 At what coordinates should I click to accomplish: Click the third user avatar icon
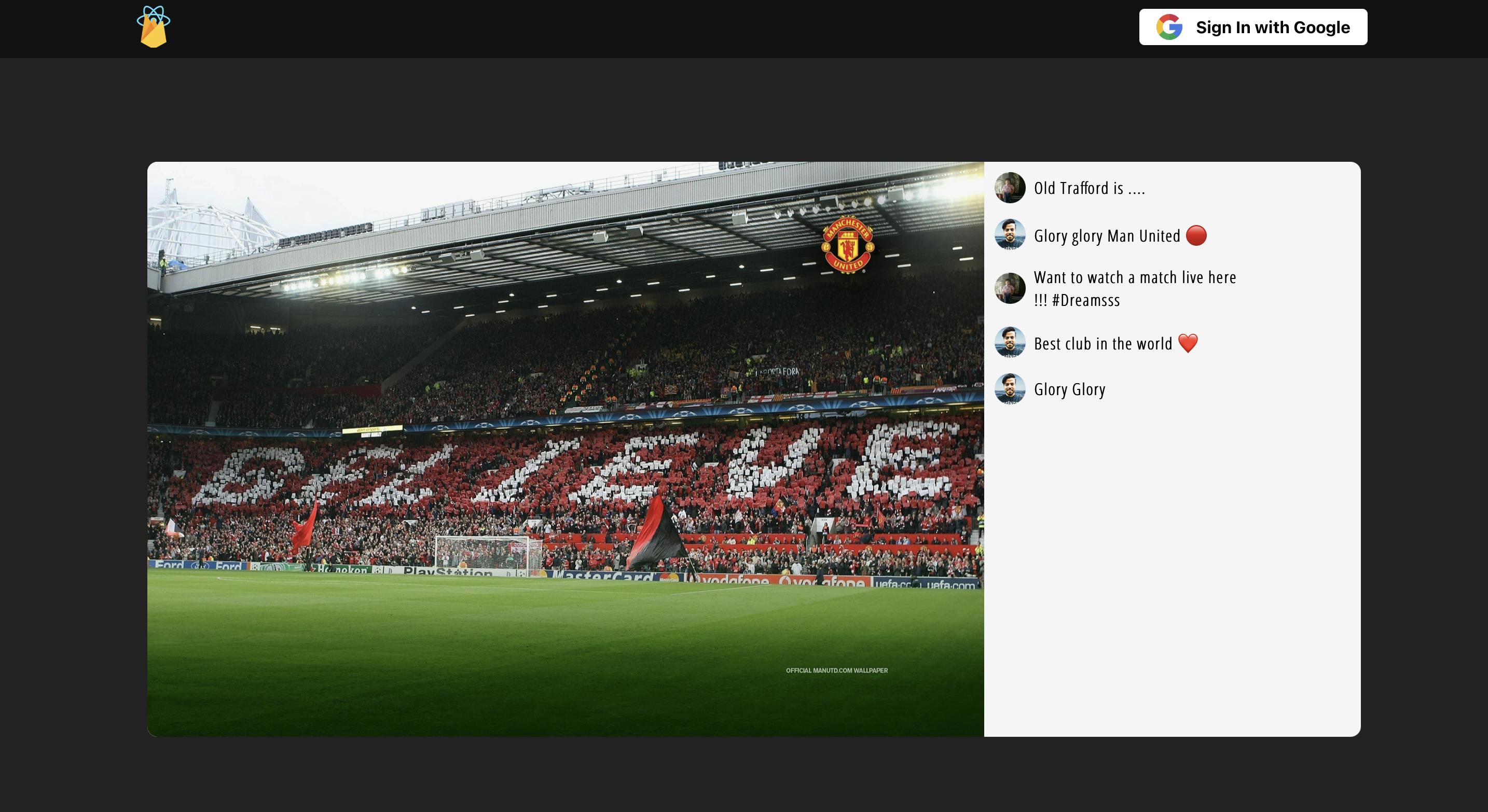point(1011,288)
